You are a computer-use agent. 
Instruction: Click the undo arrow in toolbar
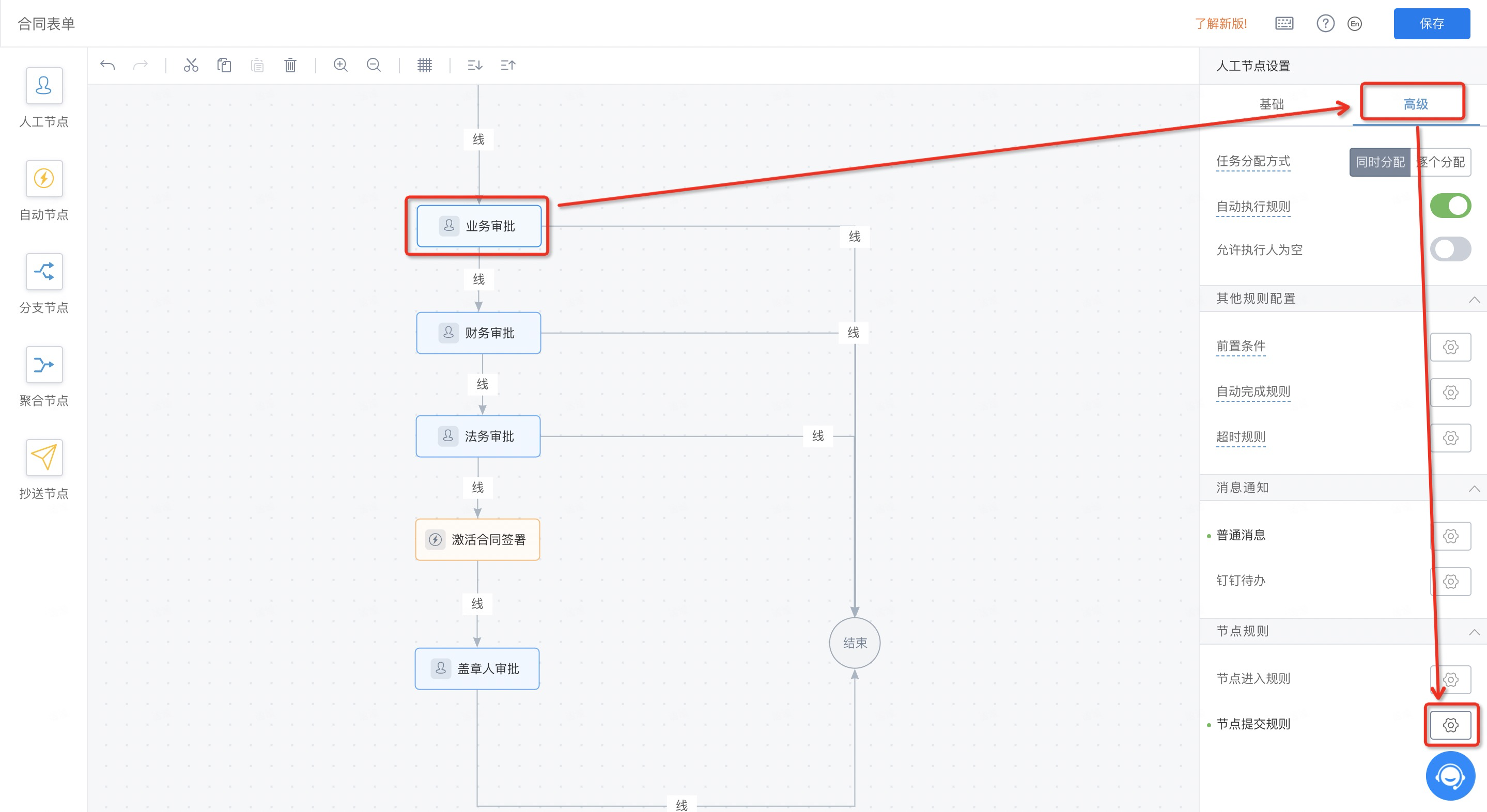[107, 65]
